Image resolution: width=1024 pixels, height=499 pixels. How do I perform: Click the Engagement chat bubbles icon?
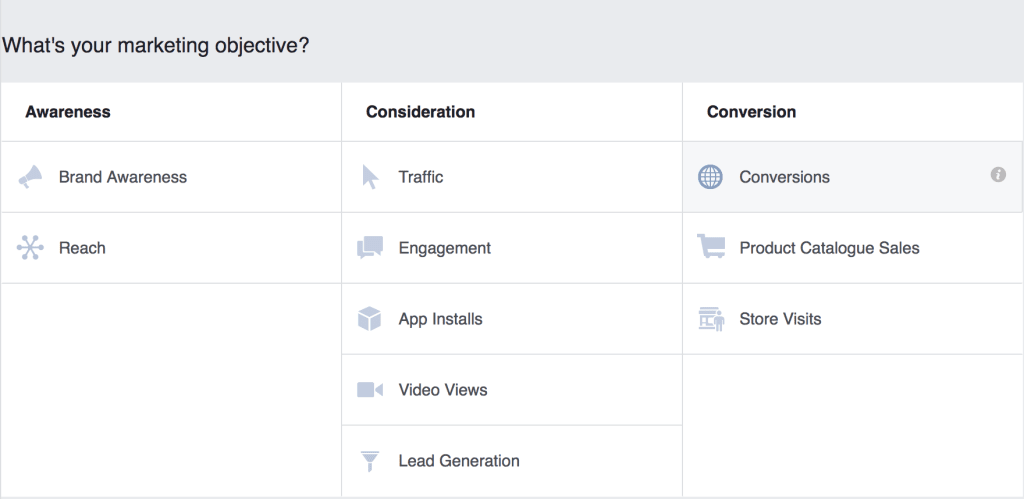pos(370,248)
